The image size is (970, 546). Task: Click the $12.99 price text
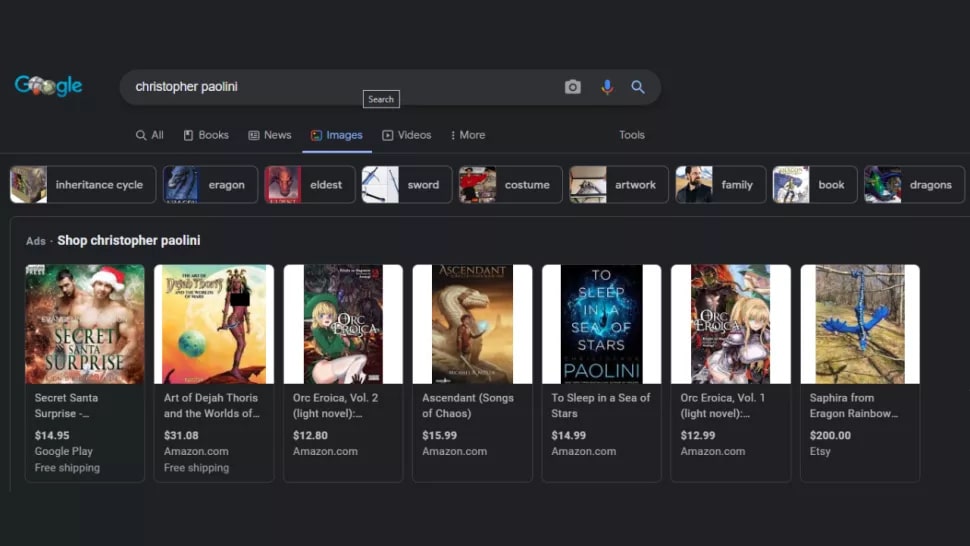click(x=698, y=435)
